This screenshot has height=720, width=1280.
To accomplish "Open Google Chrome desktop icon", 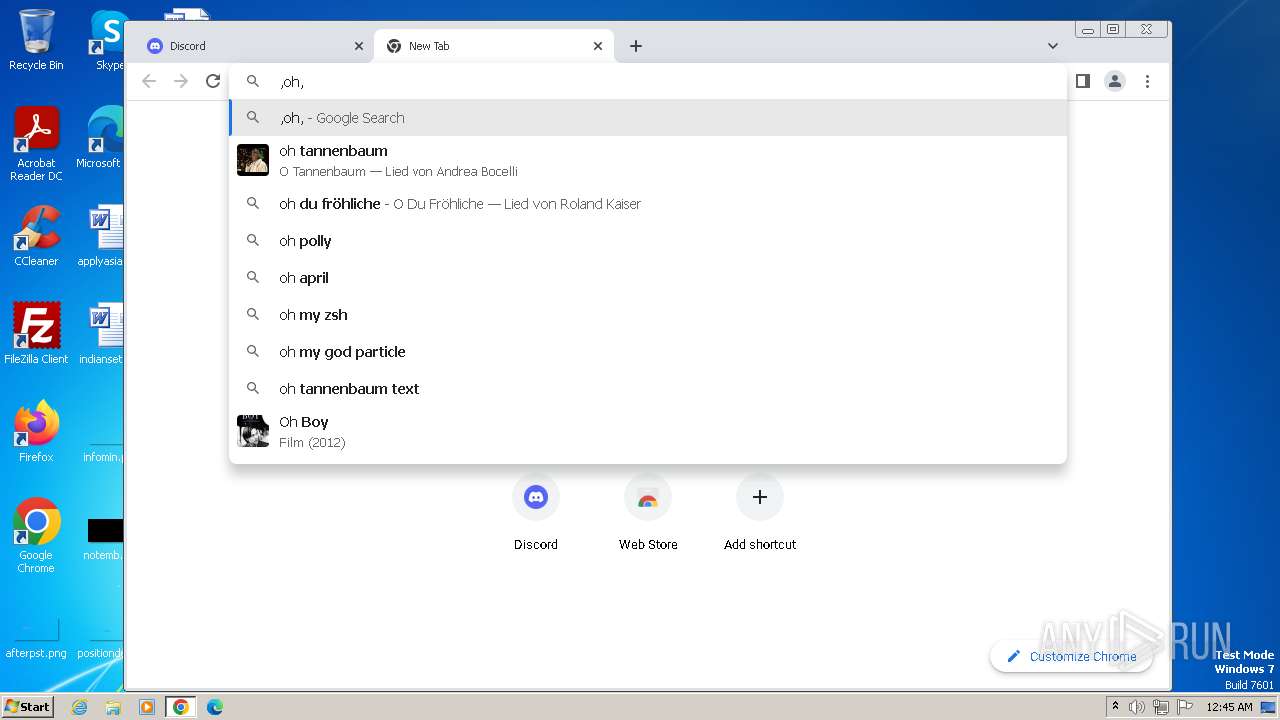I will [36, 536].
